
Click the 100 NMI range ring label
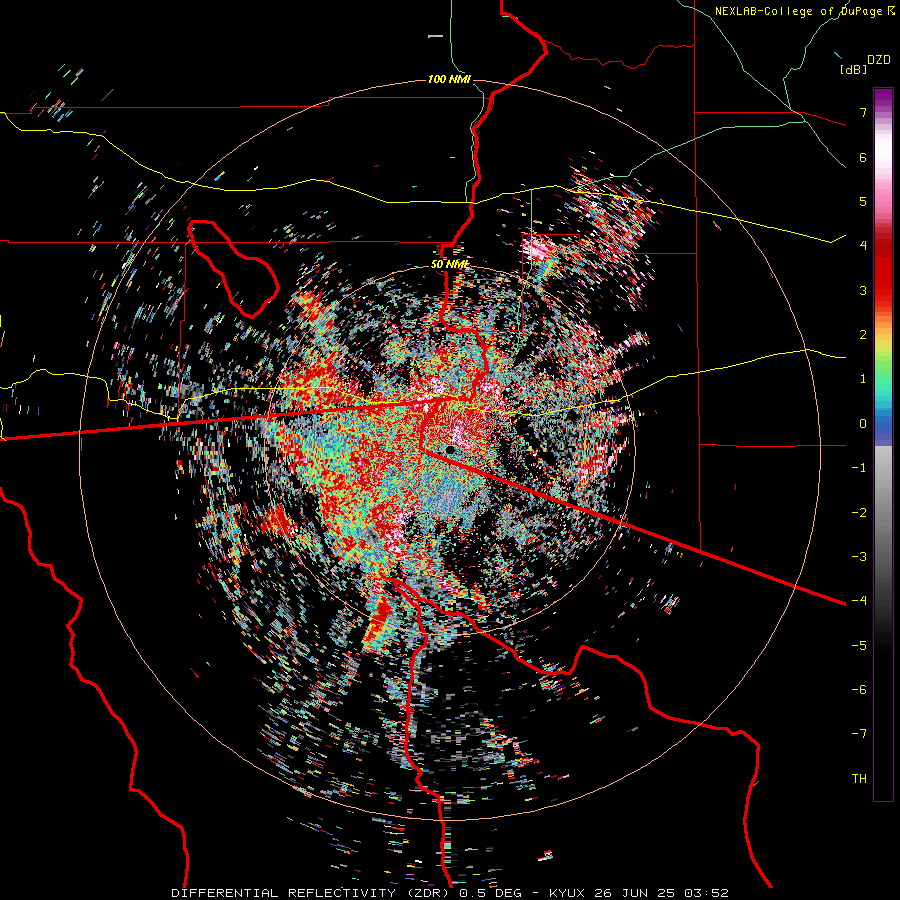point(449,79)
